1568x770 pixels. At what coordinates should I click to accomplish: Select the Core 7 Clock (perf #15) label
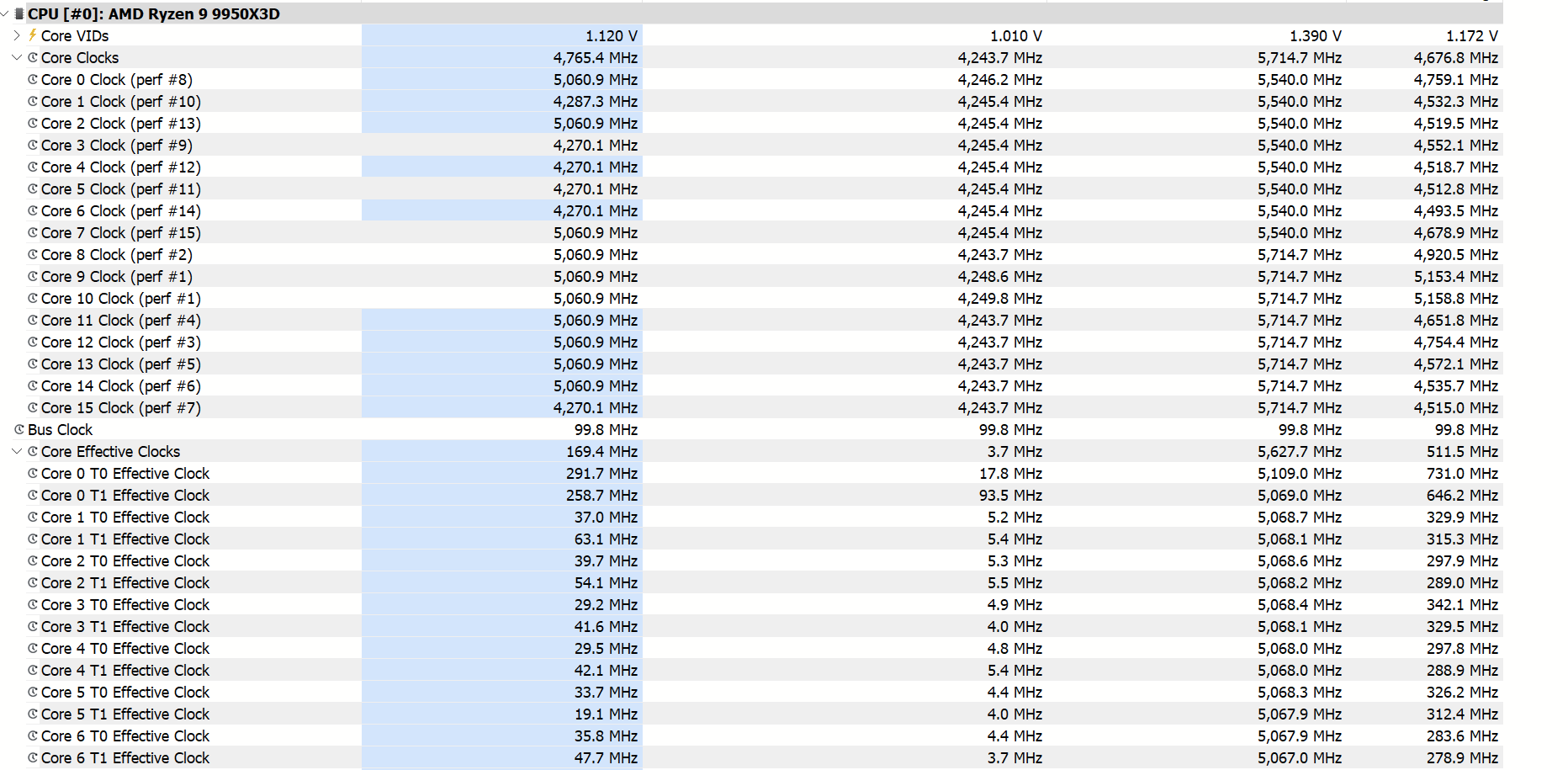(x=120, y=233)
